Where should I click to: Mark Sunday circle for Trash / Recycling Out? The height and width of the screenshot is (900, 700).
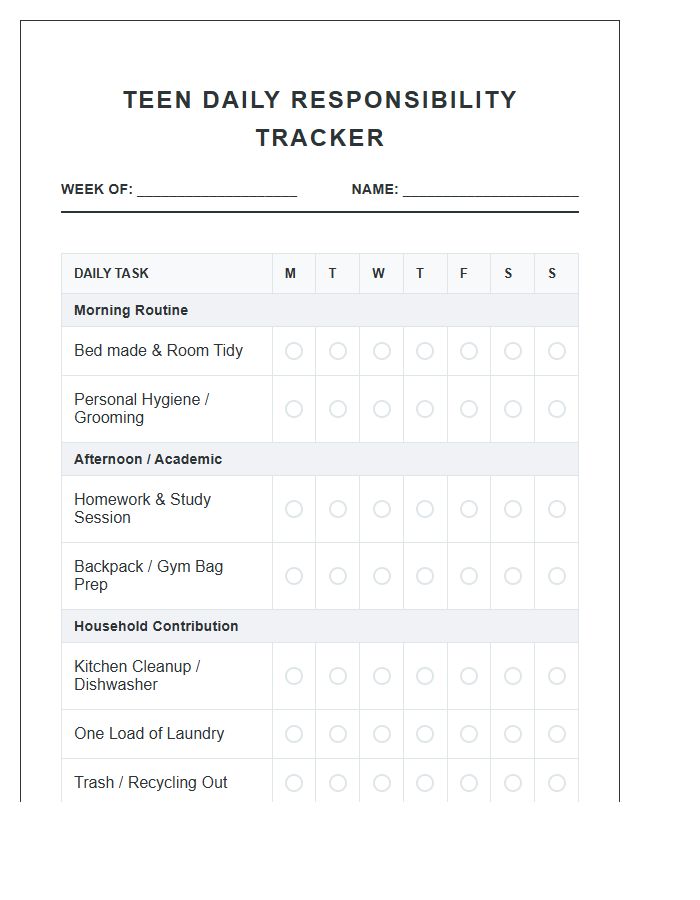click(557, 783)
